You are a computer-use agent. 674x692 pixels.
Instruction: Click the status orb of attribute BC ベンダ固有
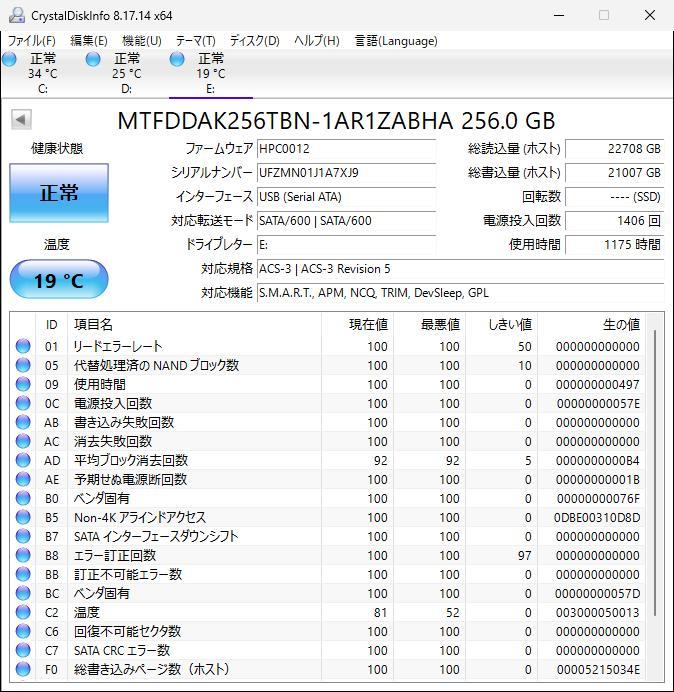23,593
